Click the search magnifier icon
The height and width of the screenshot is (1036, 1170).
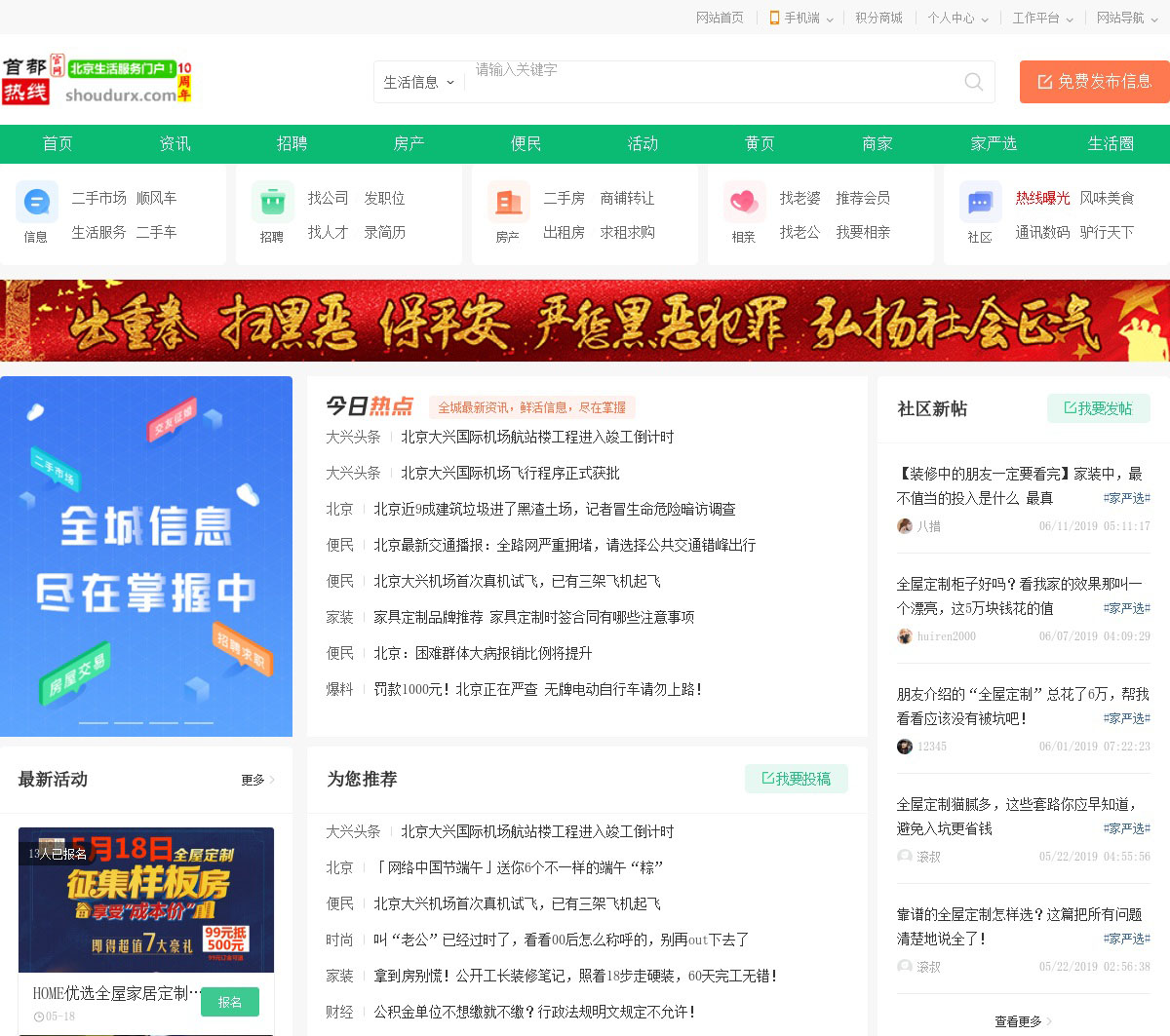click(973, 82)
